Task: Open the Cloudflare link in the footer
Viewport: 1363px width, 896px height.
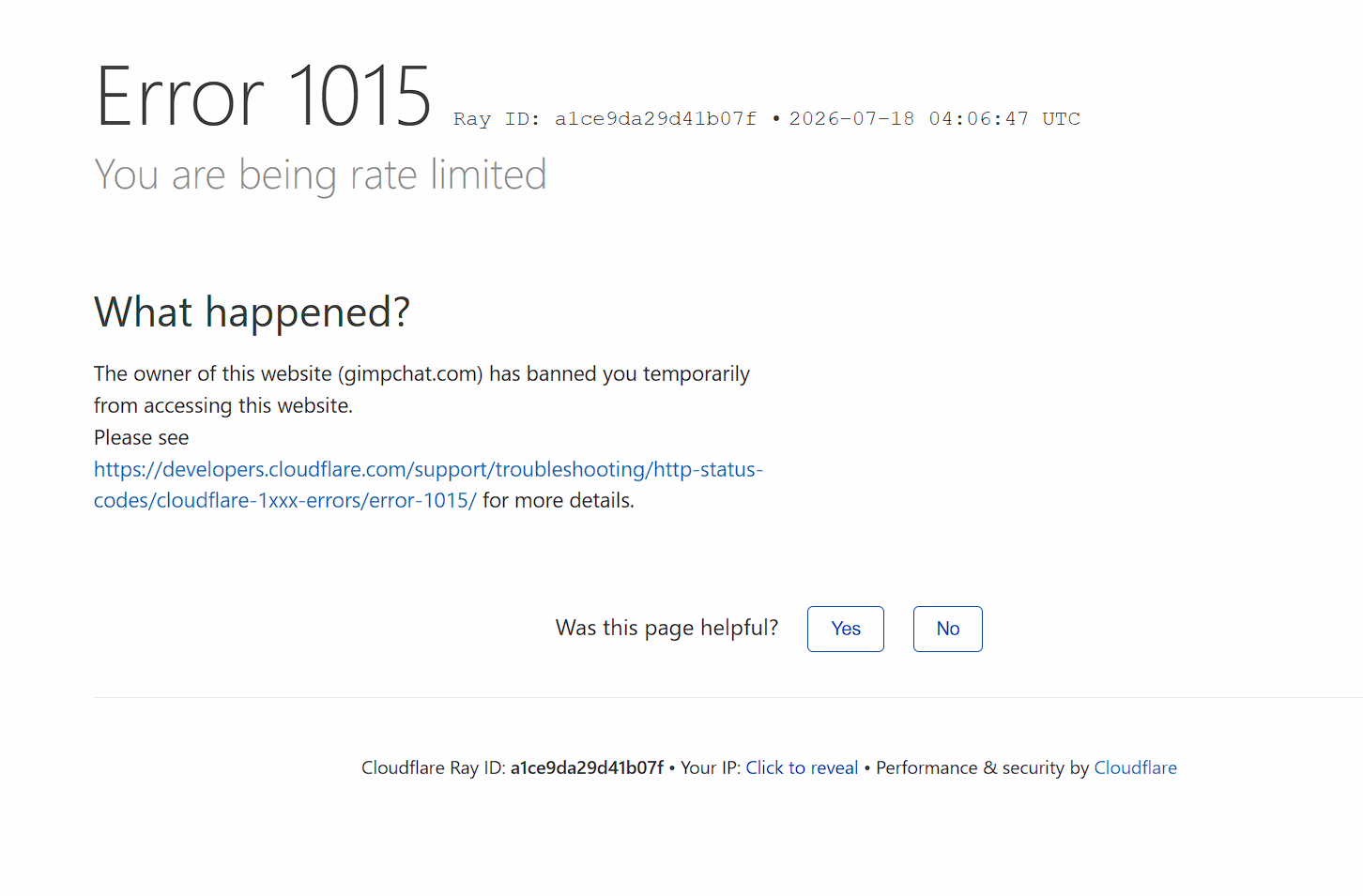Action: pyautogui.click(x=1135, y=767)
